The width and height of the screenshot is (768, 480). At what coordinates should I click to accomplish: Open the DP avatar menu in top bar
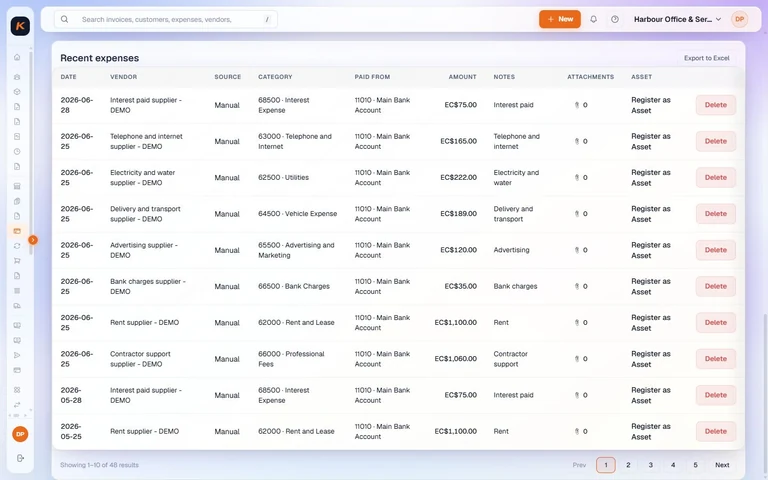point(739,19)
